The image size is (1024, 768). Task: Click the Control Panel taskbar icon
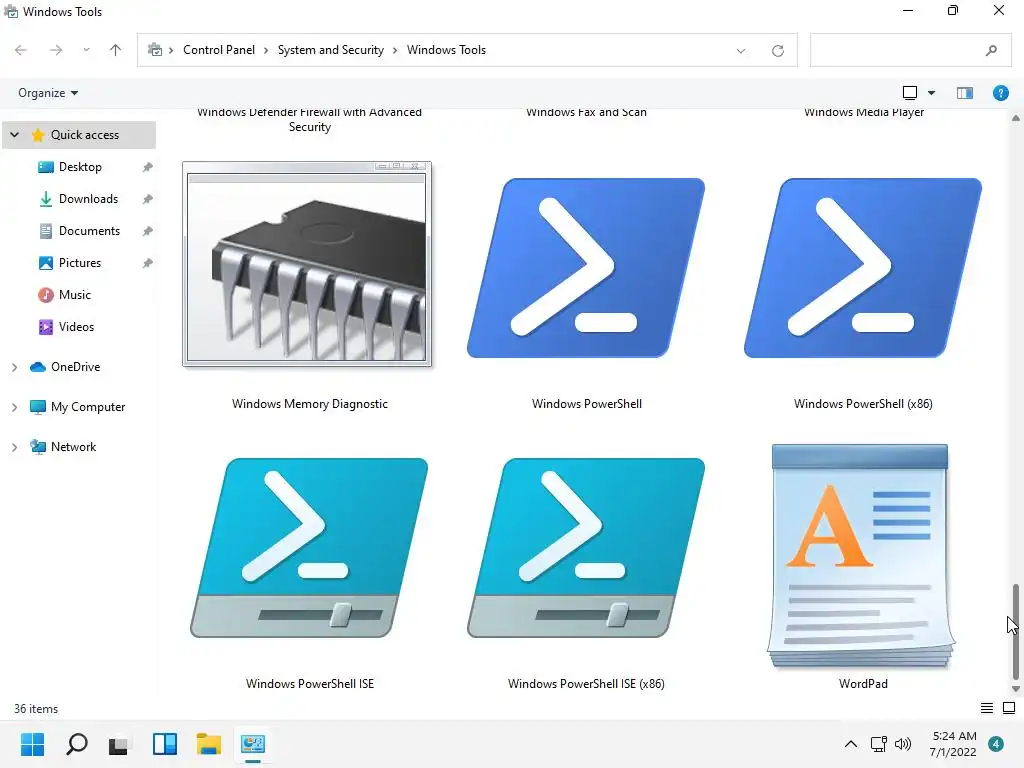pos(253,744)
